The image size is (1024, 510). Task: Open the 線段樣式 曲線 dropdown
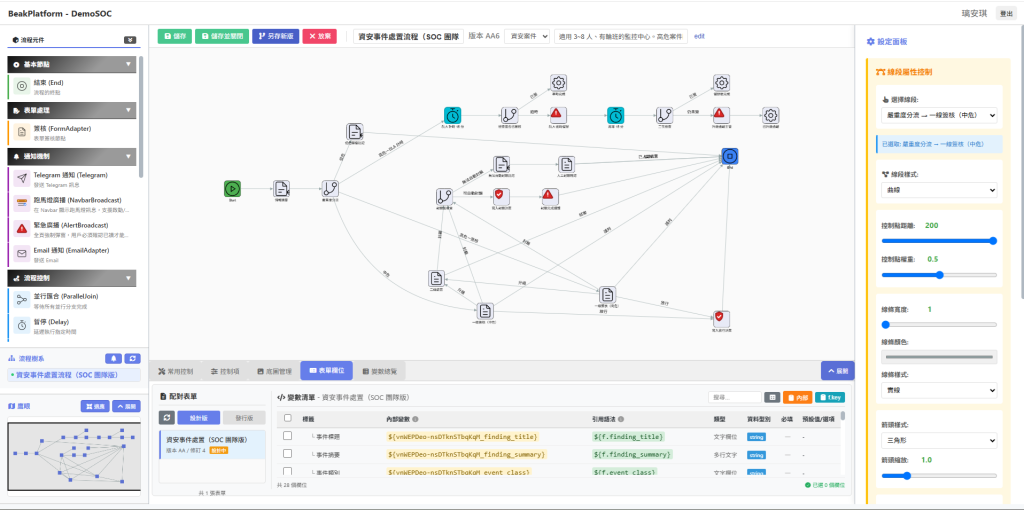938,190
